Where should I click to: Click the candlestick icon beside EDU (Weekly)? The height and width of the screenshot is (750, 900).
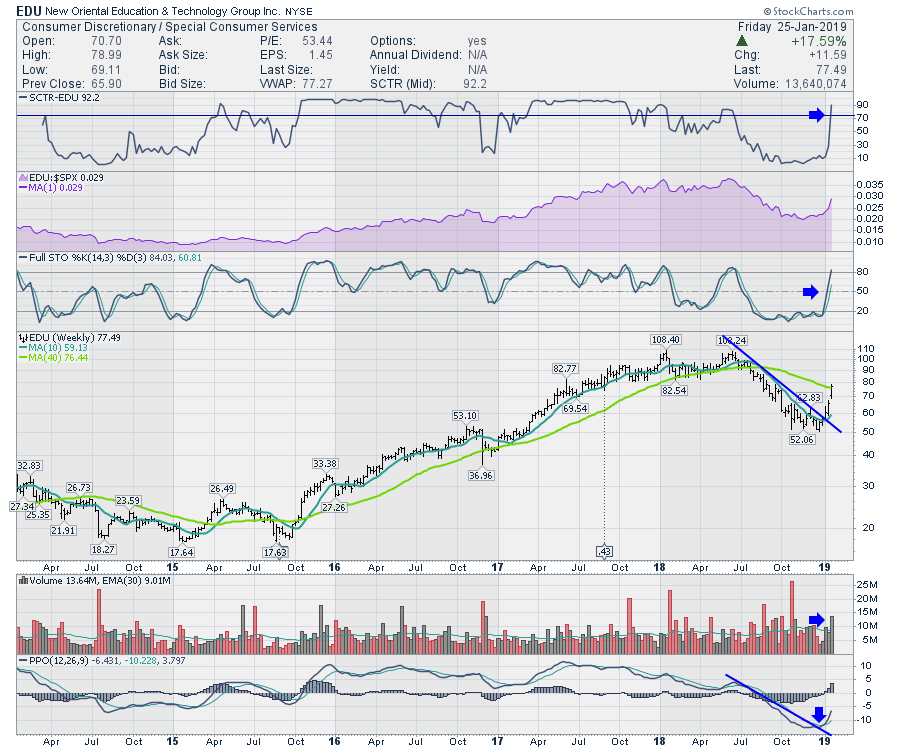23,338
